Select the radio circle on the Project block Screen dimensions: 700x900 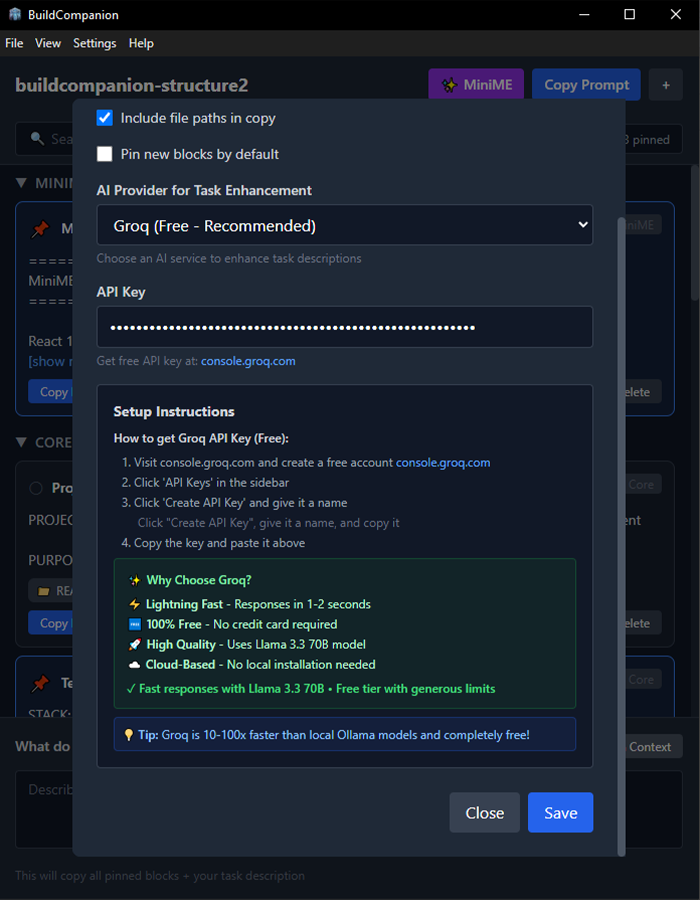click(x=36, y=488)
